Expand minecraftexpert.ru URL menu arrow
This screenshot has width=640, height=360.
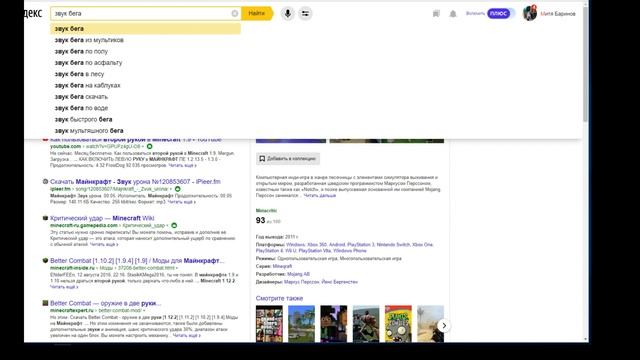(144, 311)
